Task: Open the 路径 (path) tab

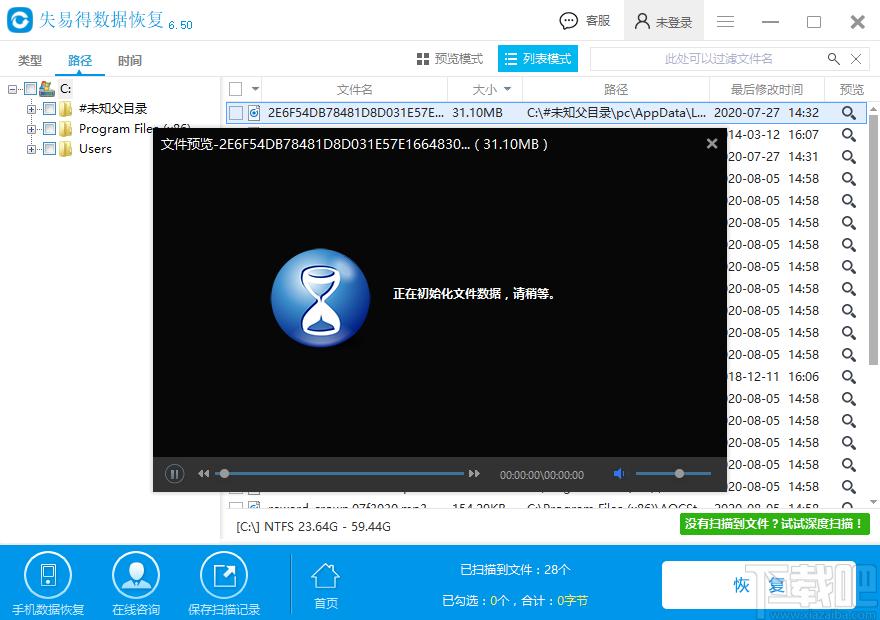Action: (80, 60)
